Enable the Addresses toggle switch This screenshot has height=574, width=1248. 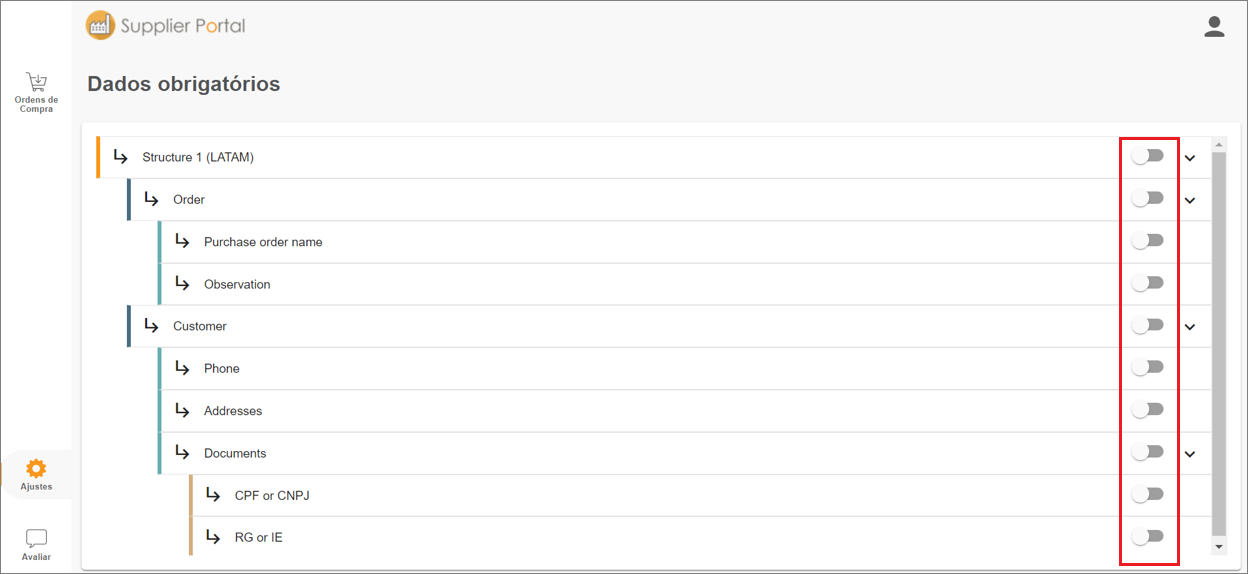(1148, 409)
